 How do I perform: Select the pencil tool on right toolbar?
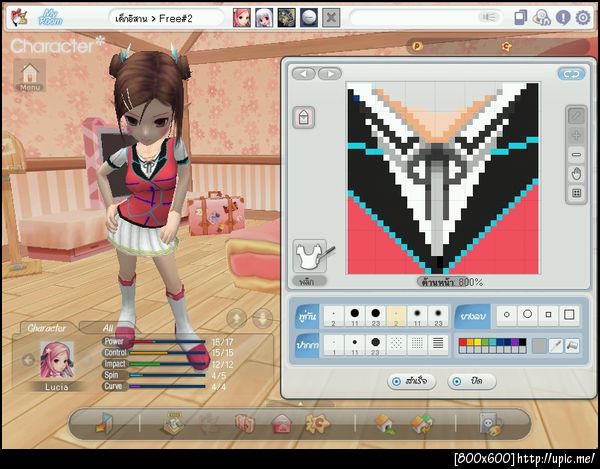click(577, 116)
